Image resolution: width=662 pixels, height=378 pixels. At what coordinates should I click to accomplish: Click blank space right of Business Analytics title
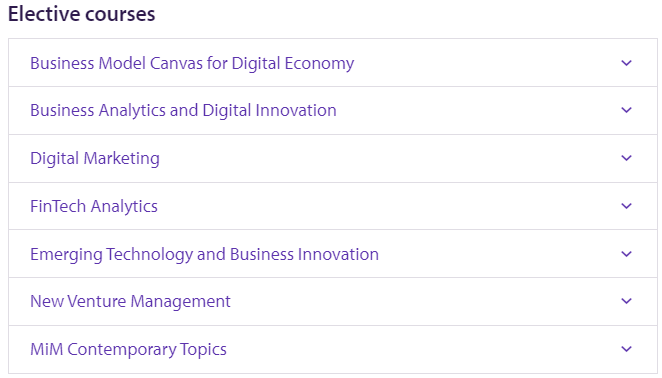[477, 110]
